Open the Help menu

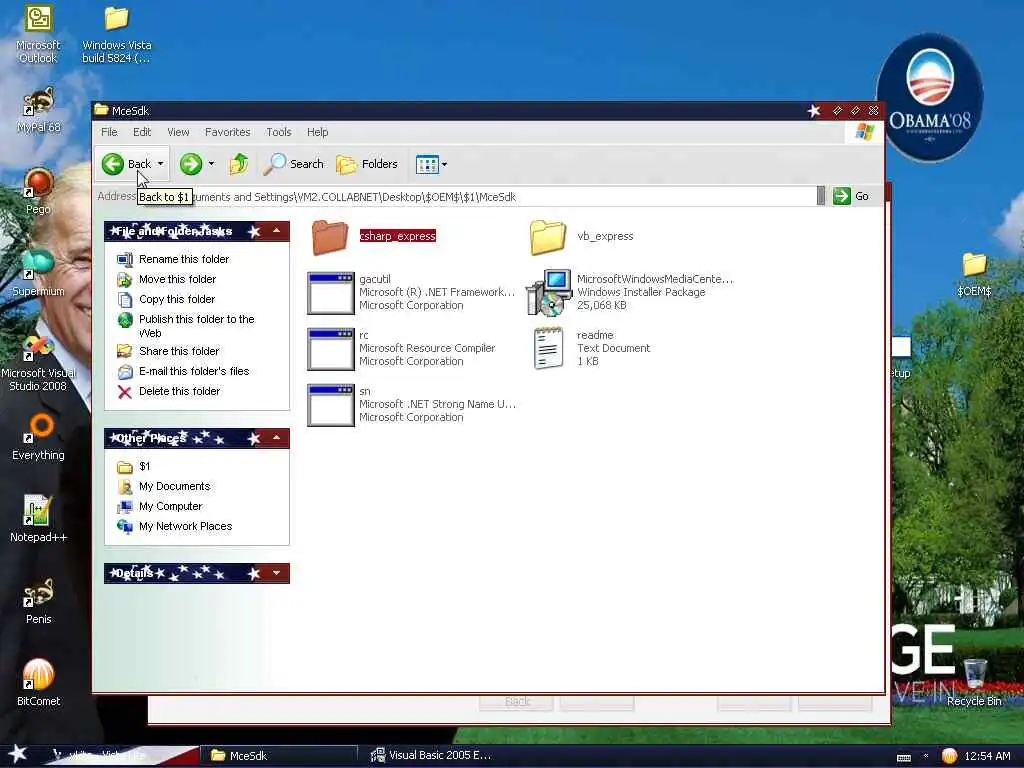317,132
